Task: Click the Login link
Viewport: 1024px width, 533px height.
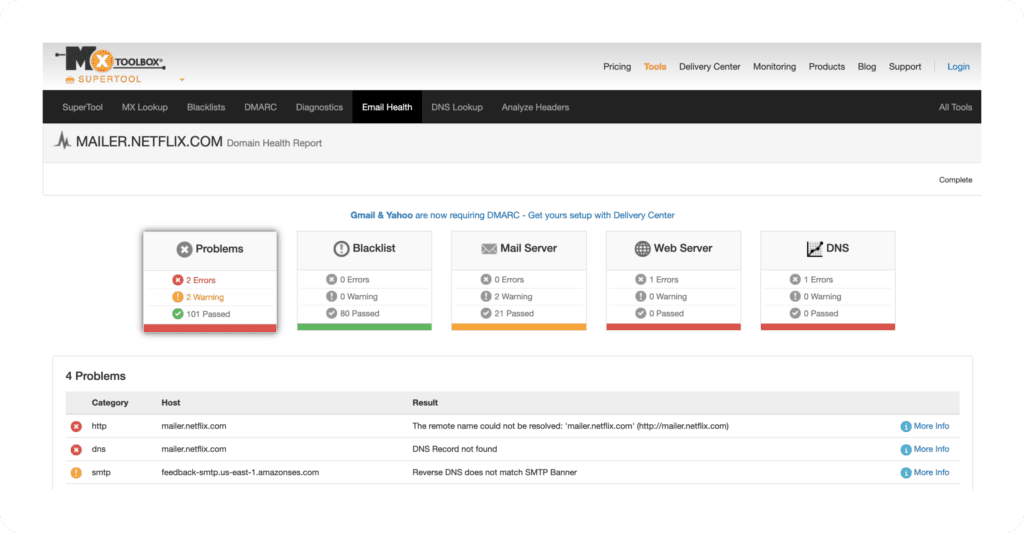Action: [x=958, y=67]
